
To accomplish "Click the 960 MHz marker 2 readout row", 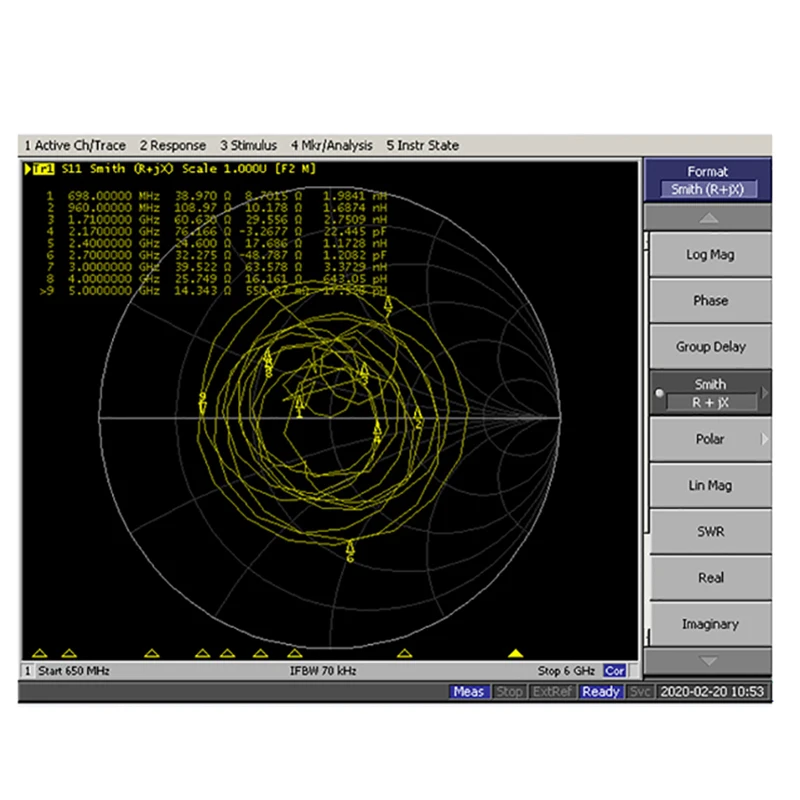I will pyautogui.click(x=216, y=208).
